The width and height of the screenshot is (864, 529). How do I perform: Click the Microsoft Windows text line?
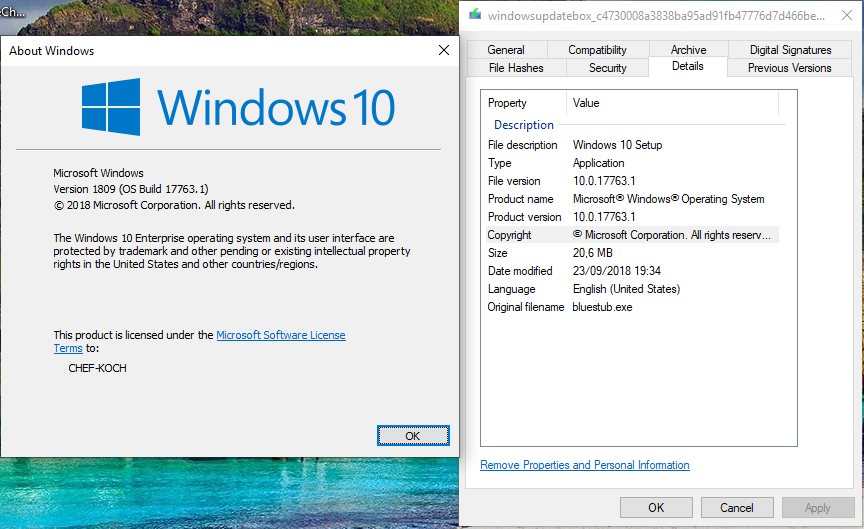[98, 173]
